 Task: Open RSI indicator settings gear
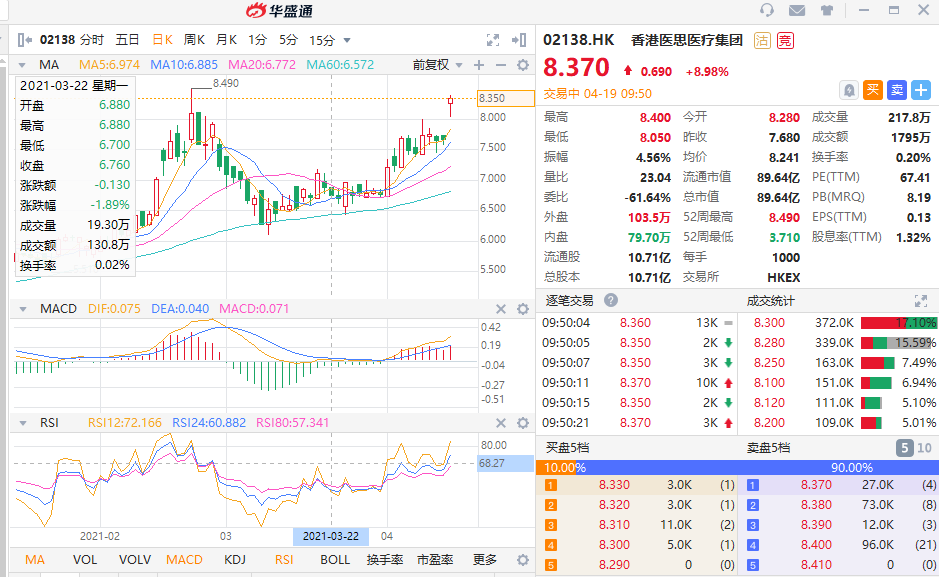(523, 423)
